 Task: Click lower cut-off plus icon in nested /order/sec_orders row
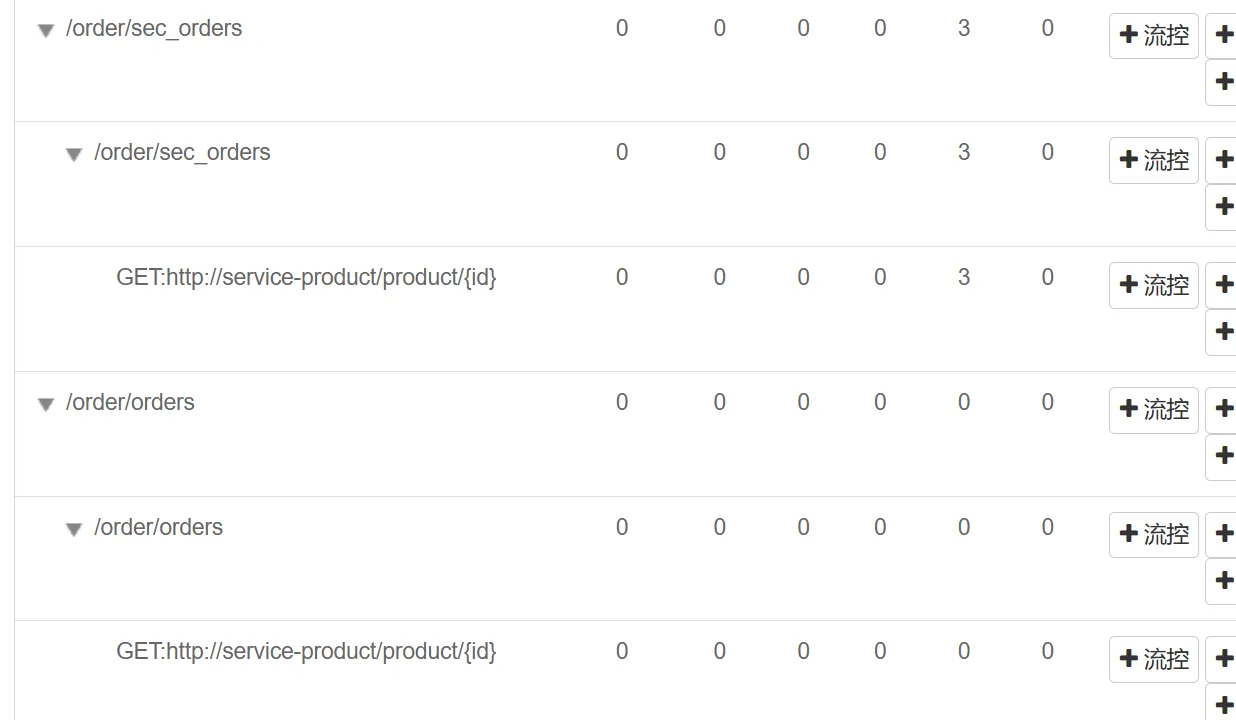coord(1223,207)
